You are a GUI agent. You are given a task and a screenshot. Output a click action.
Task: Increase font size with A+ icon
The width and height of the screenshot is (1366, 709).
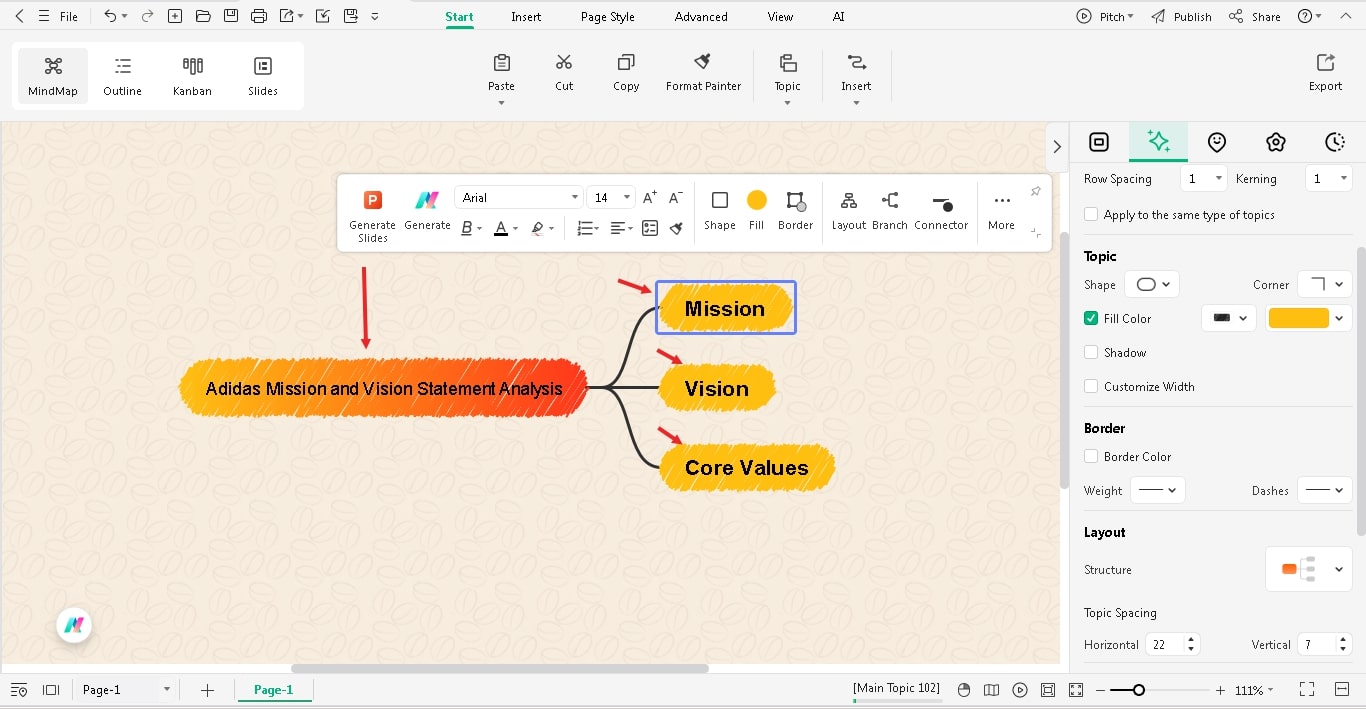click(650, 197)
